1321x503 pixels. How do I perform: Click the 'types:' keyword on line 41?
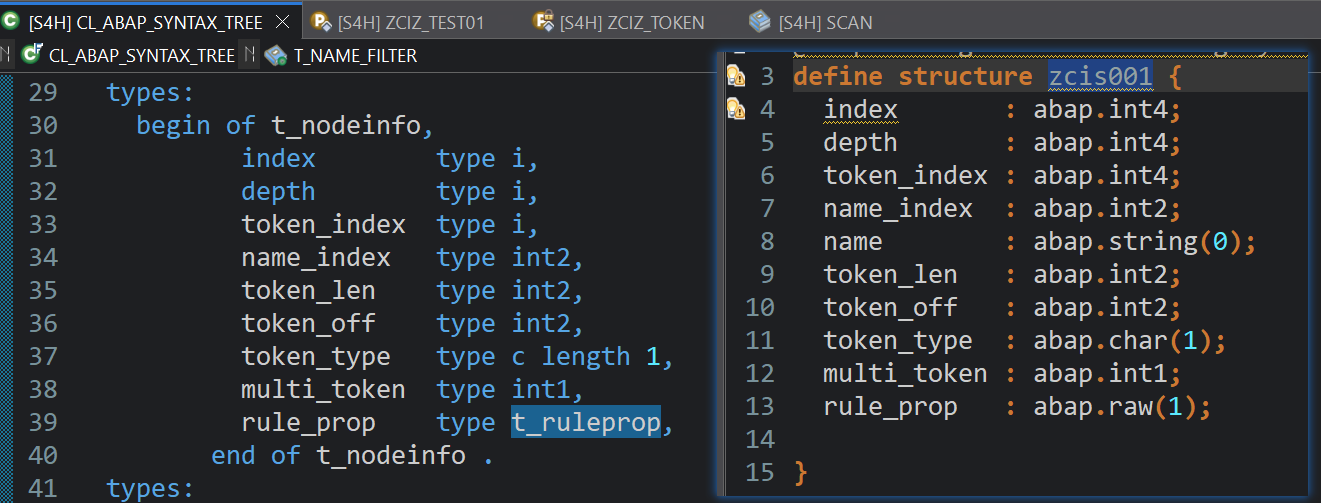[150, 489]
